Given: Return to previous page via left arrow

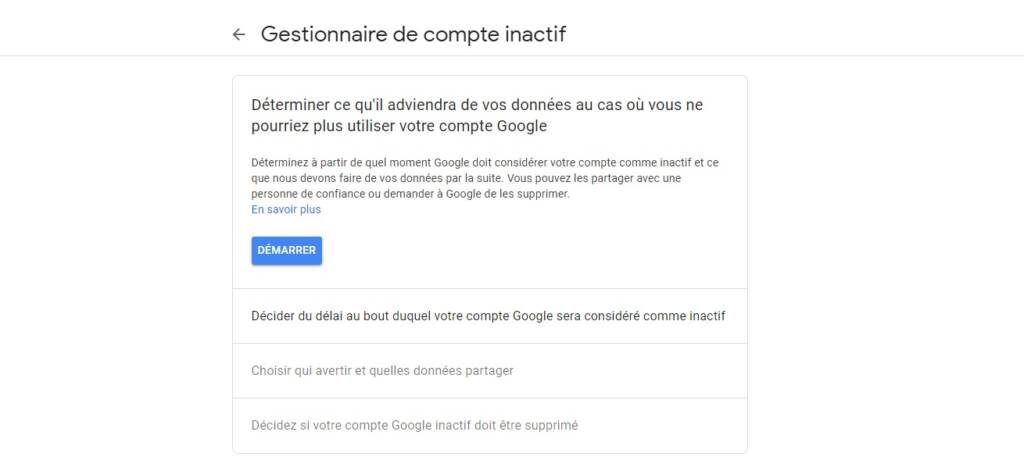Looking at the screenshot, I should pos(238,35).
